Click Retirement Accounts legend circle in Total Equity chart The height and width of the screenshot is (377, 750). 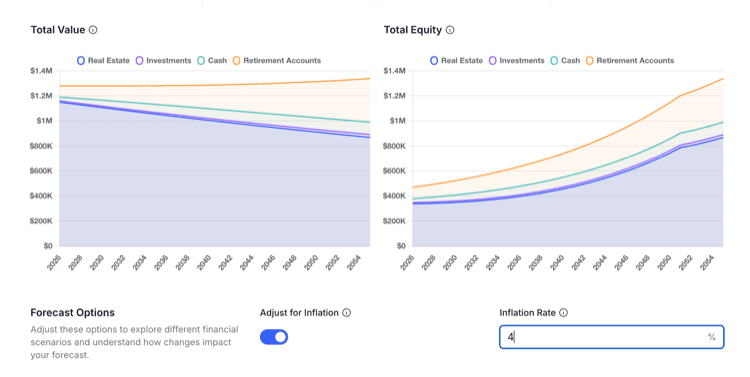[589, 61]
